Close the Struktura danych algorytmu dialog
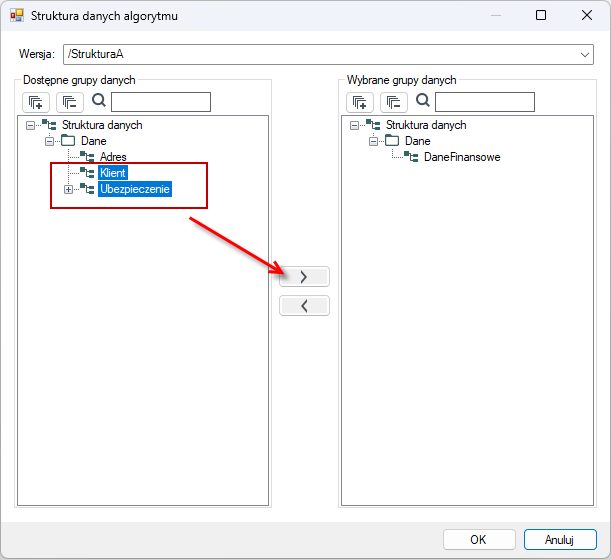Viewport: 611px width, 559px height. click(x=587, y=15)
